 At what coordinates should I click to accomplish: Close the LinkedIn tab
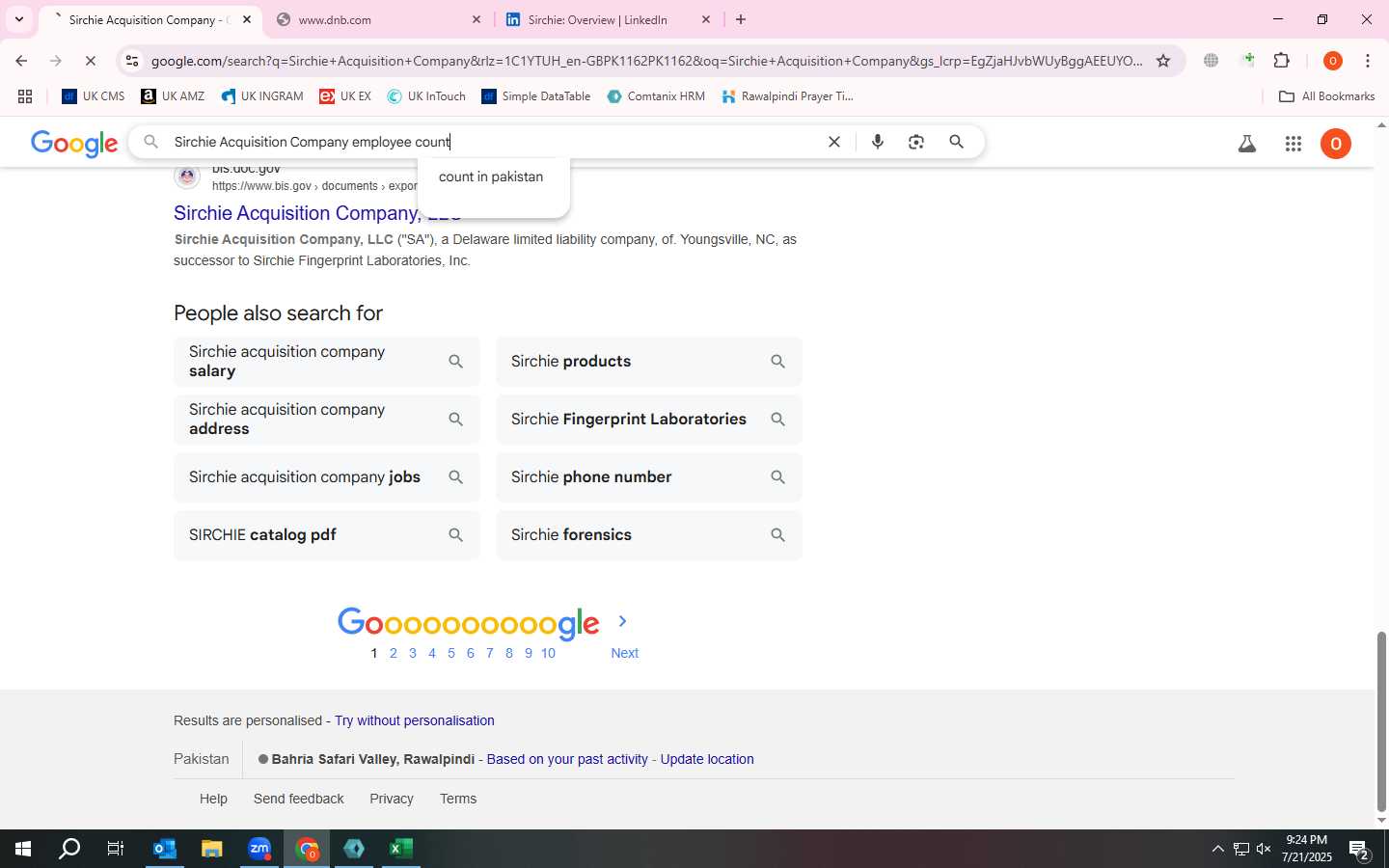tap(706, 19)
